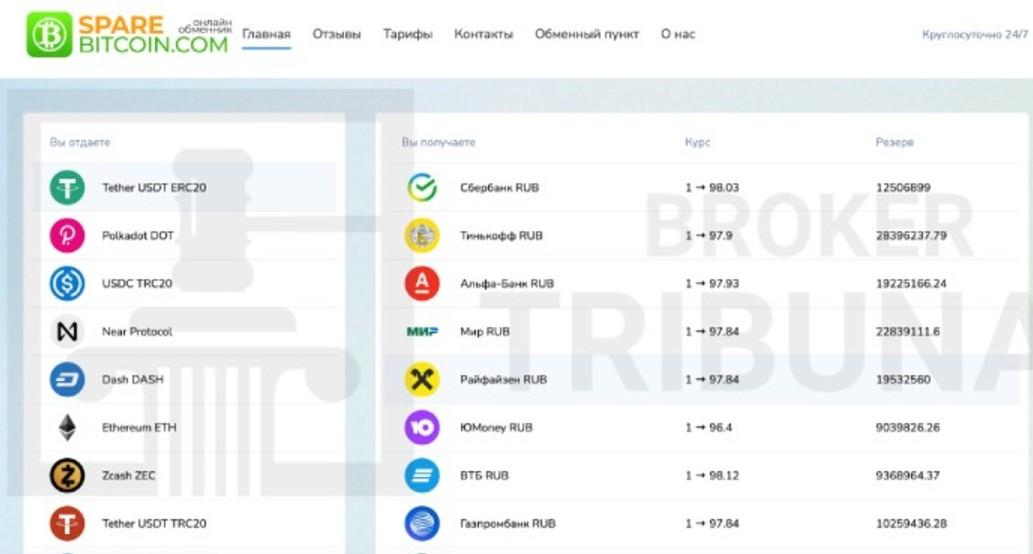Viewport: 1033px width, 554px height.
Task: Open the Главная tab
Action: (266, 34)
